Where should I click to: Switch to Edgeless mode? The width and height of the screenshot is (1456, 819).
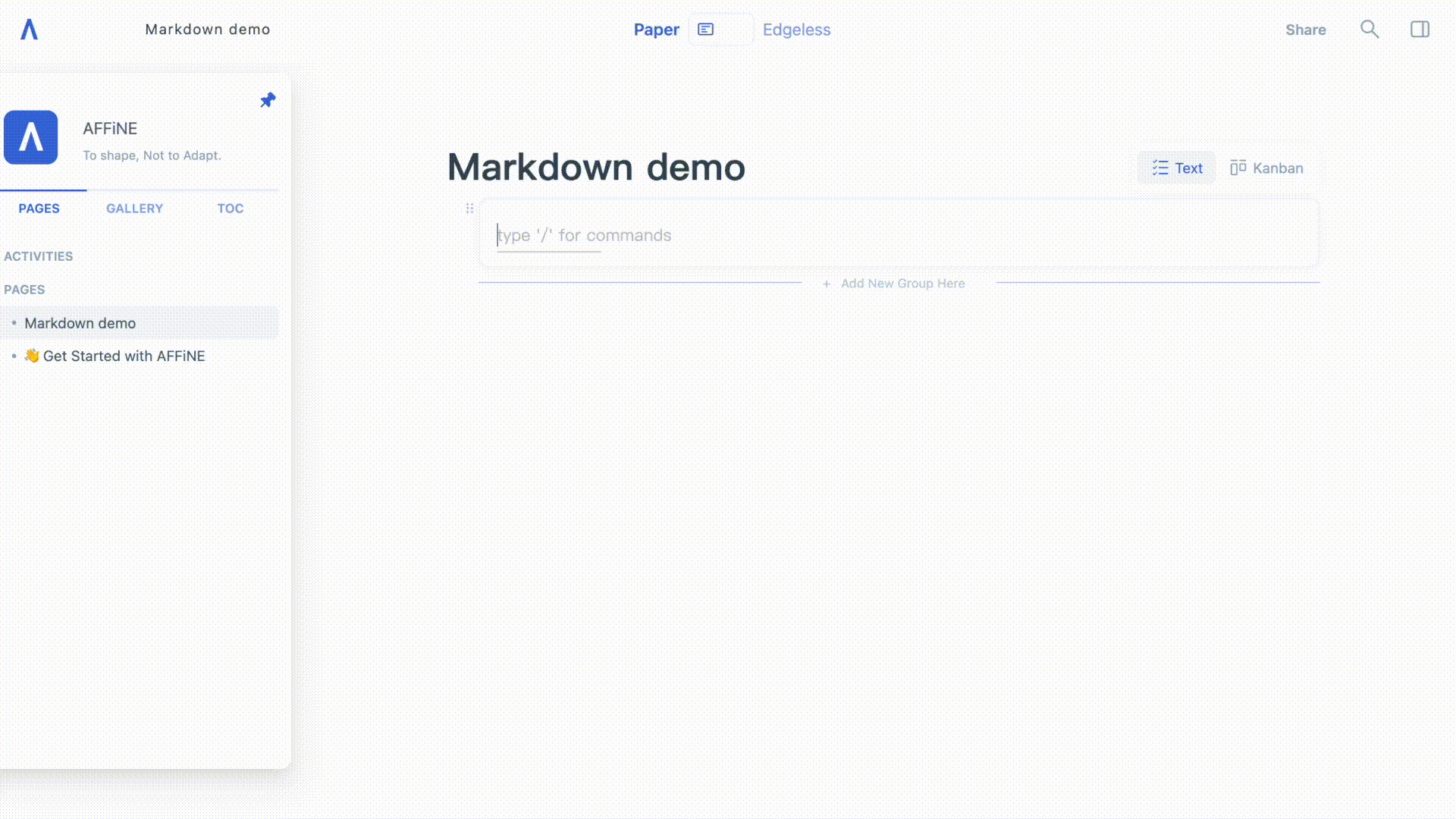tap(796, 30)
